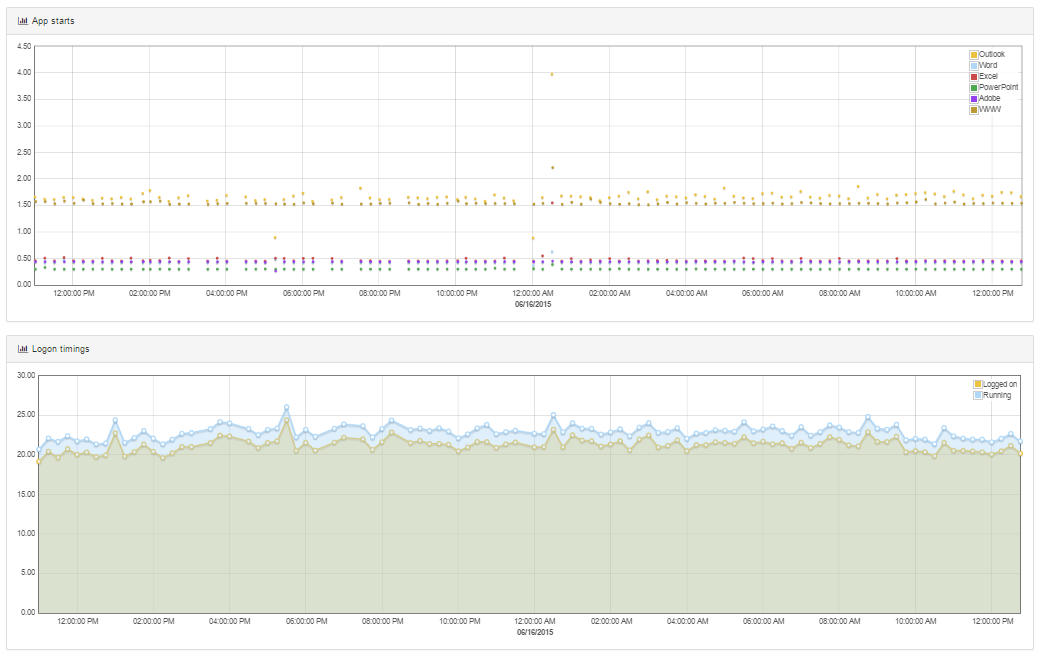Image resolution: width=1043 pixels, height=658 pixels.
Task: Select the Word legend label
Action: point(988,65)
